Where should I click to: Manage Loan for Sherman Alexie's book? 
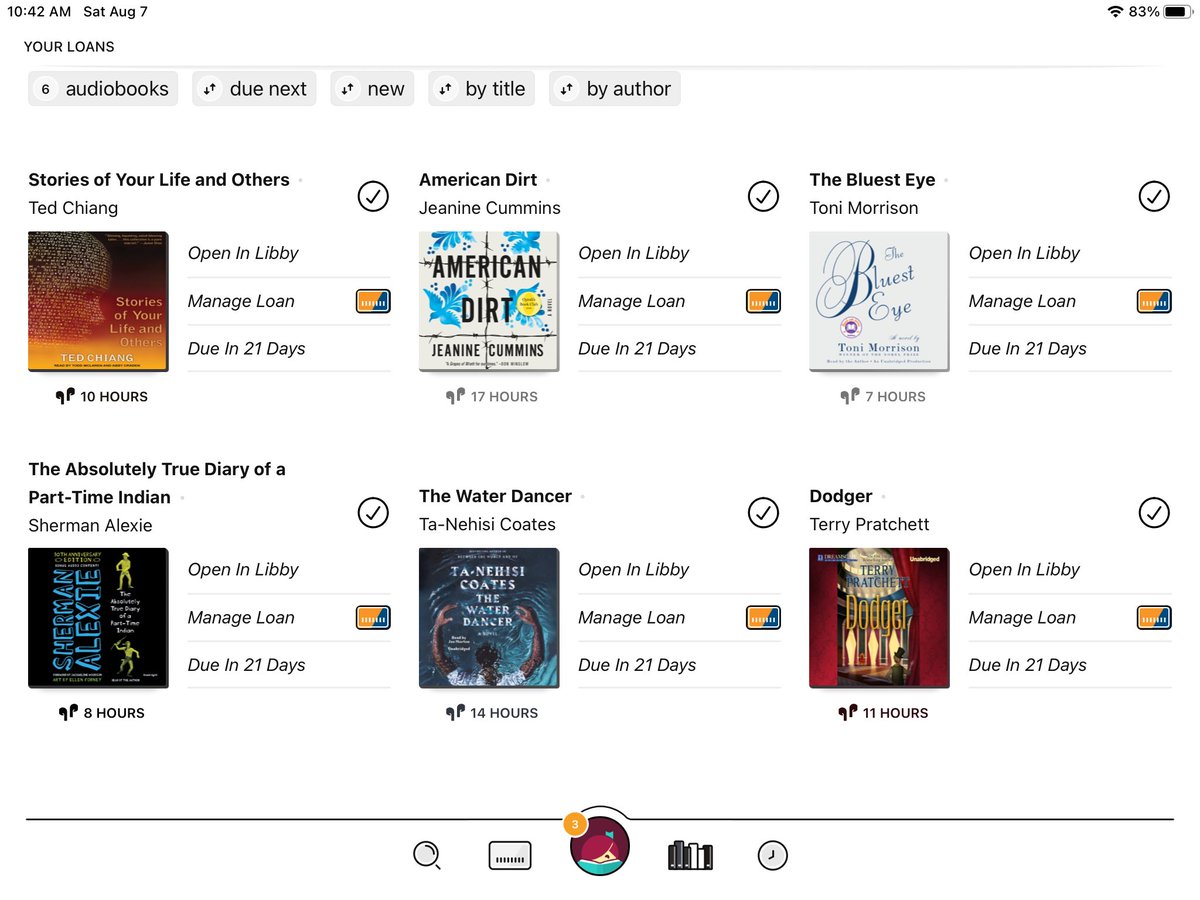tap(241, 617)
